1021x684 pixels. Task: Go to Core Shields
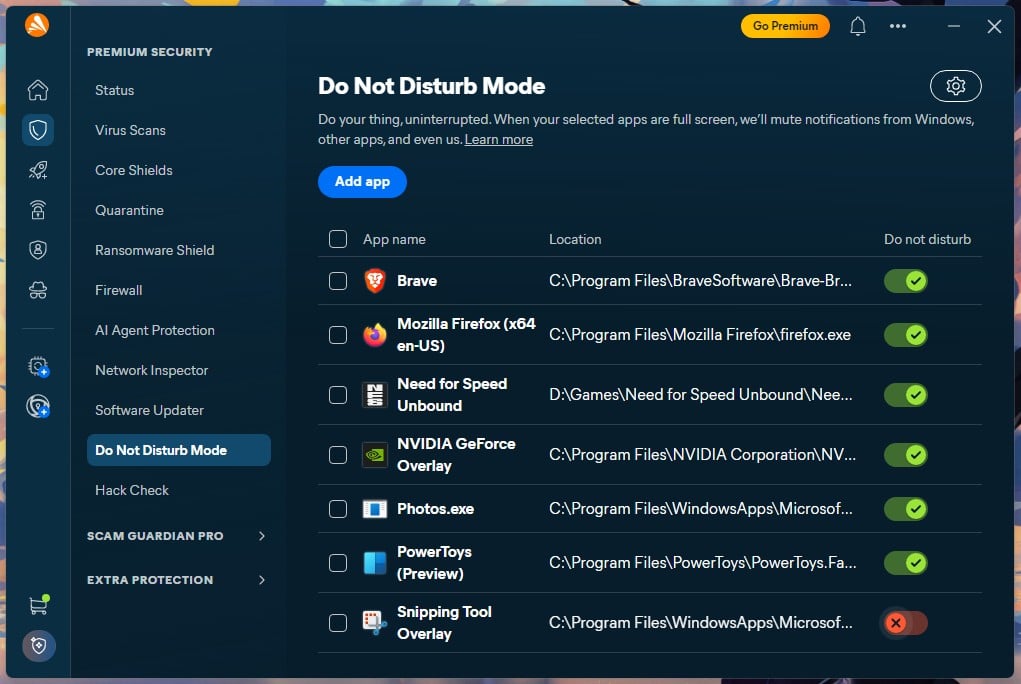pyautogui.click(x=133, y=171)
